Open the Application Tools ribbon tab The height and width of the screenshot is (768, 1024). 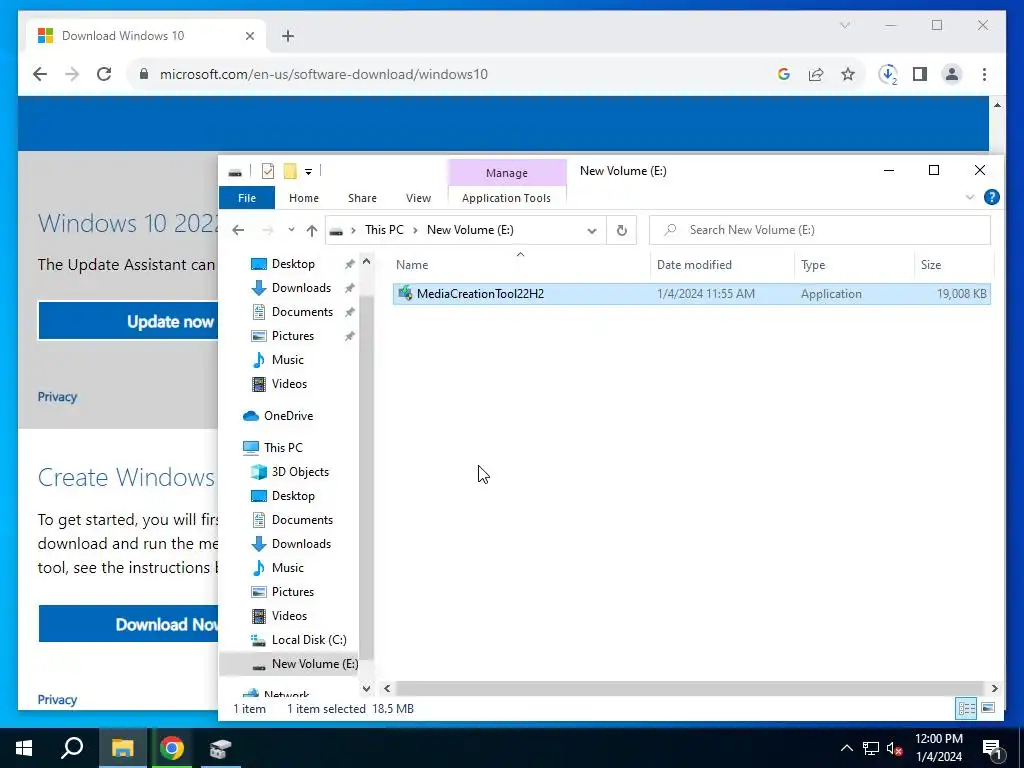pos(506,198)
